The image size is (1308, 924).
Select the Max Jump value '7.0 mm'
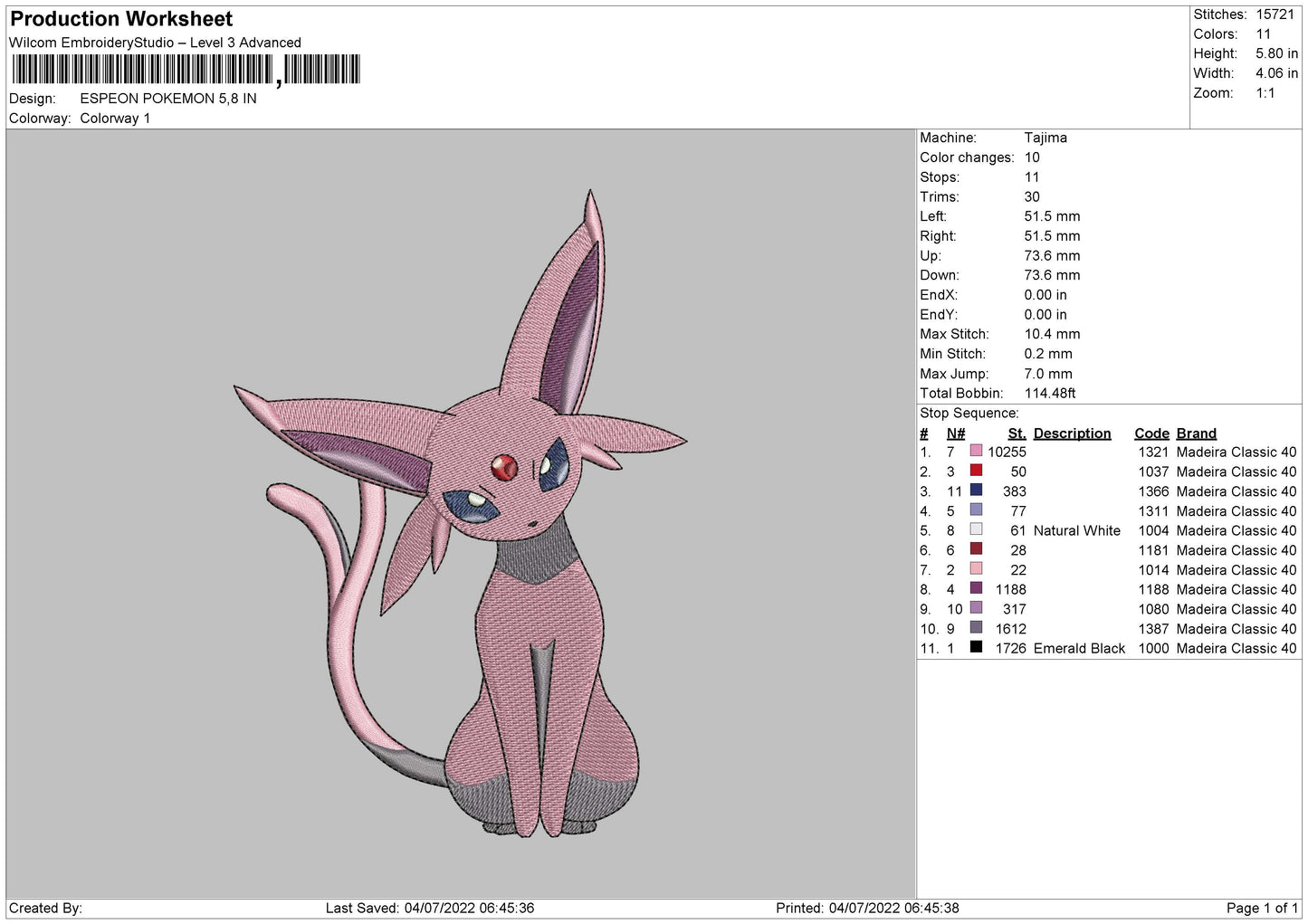(1048, 374)
